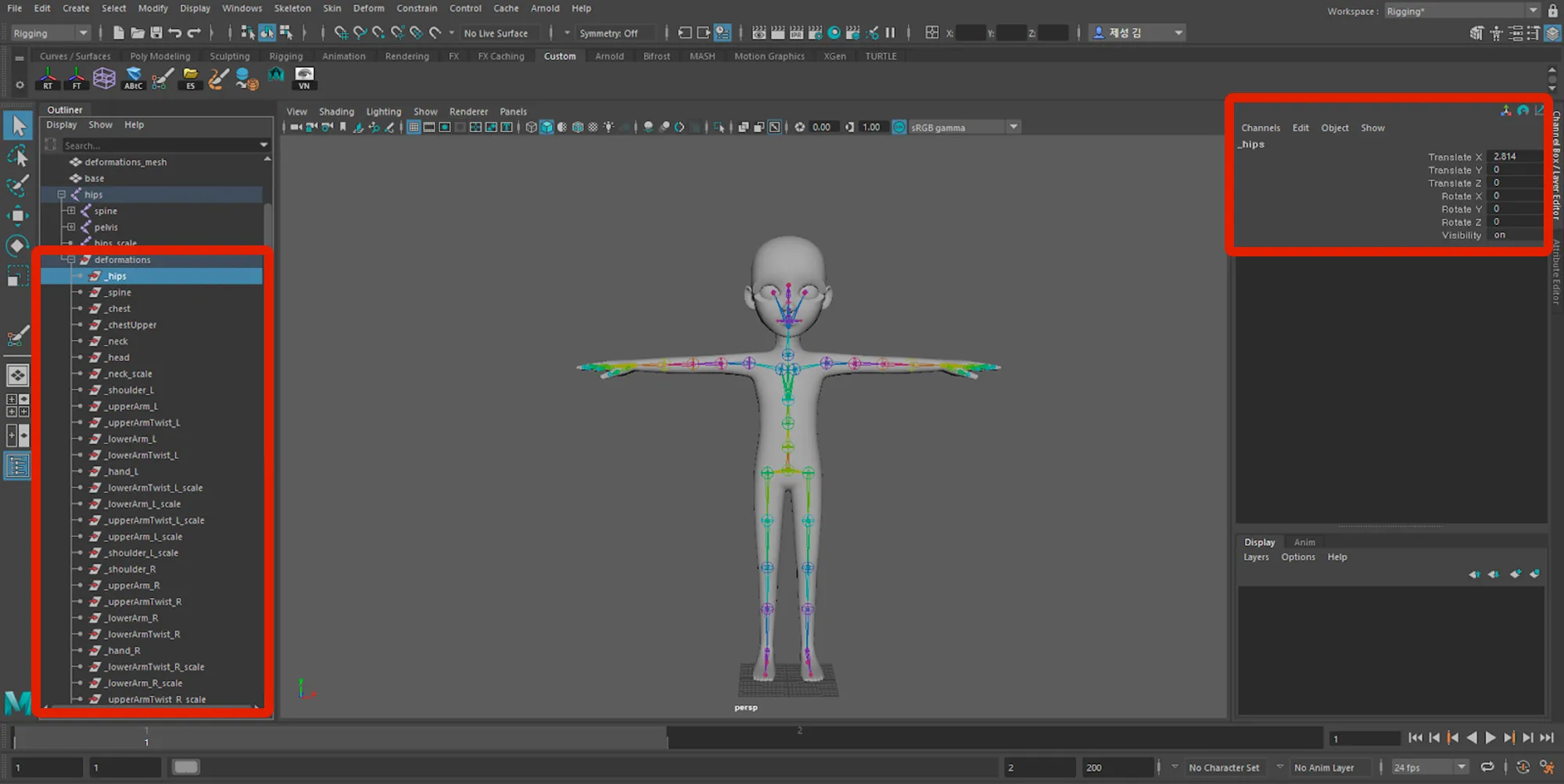Click the purple lattice cube shelf icon
The width and height of the screenshot is (1564, 784).
(104, 78)
